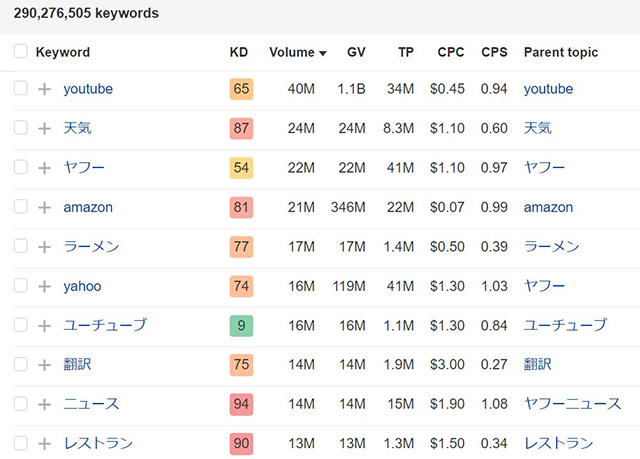Image resolution: width=640 pixels, height=459 pixels.
Task: Click the CPS column header
Action: pos(494,52)
